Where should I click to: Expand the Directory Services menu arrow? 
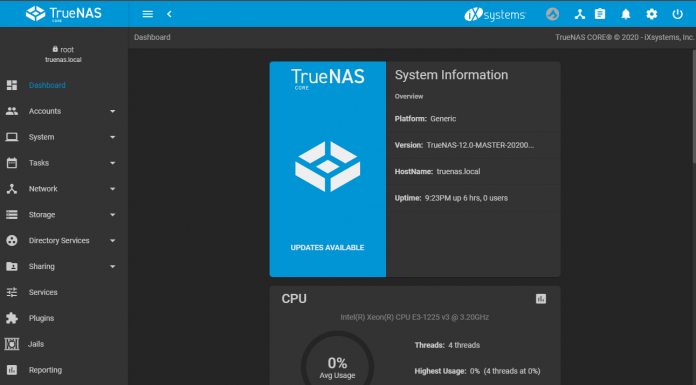(113, 241)
